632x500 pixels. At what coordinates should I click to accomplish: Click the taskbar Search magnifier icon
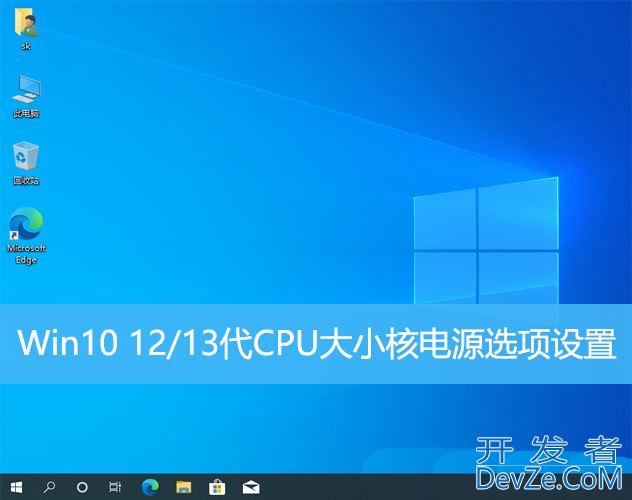click(49, 487)
